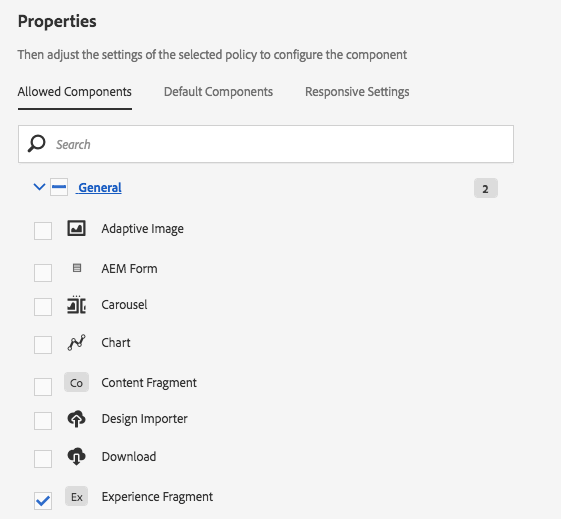Click the Download cloud icon
561x519 pixels.
[76, 457]
